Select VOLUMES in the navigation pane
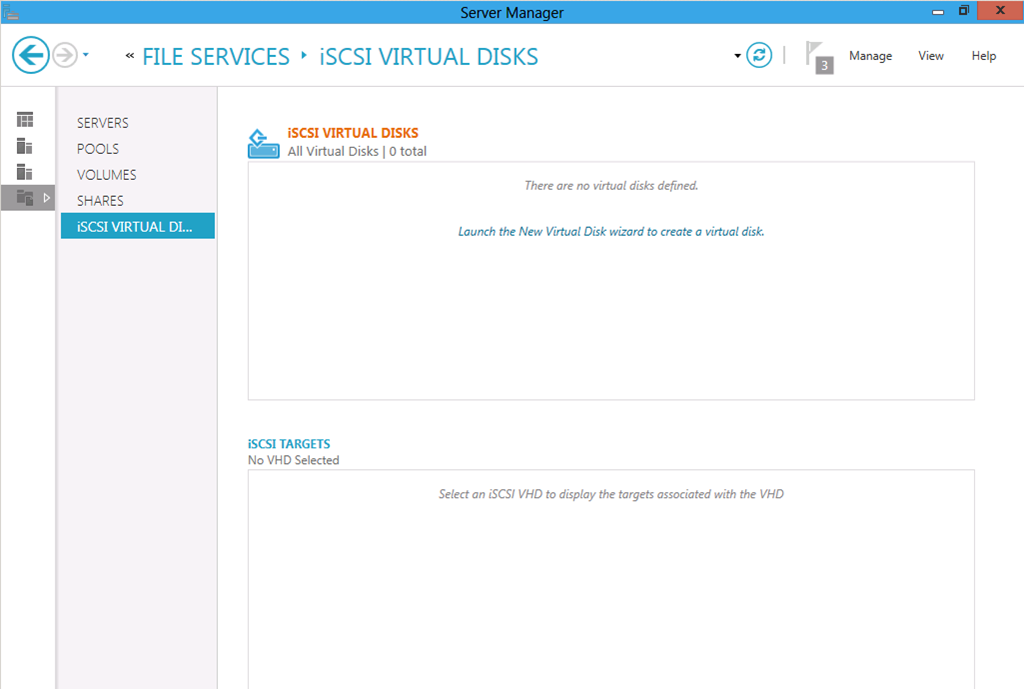This screenshot has width=1024, height=689. (106, 175)
